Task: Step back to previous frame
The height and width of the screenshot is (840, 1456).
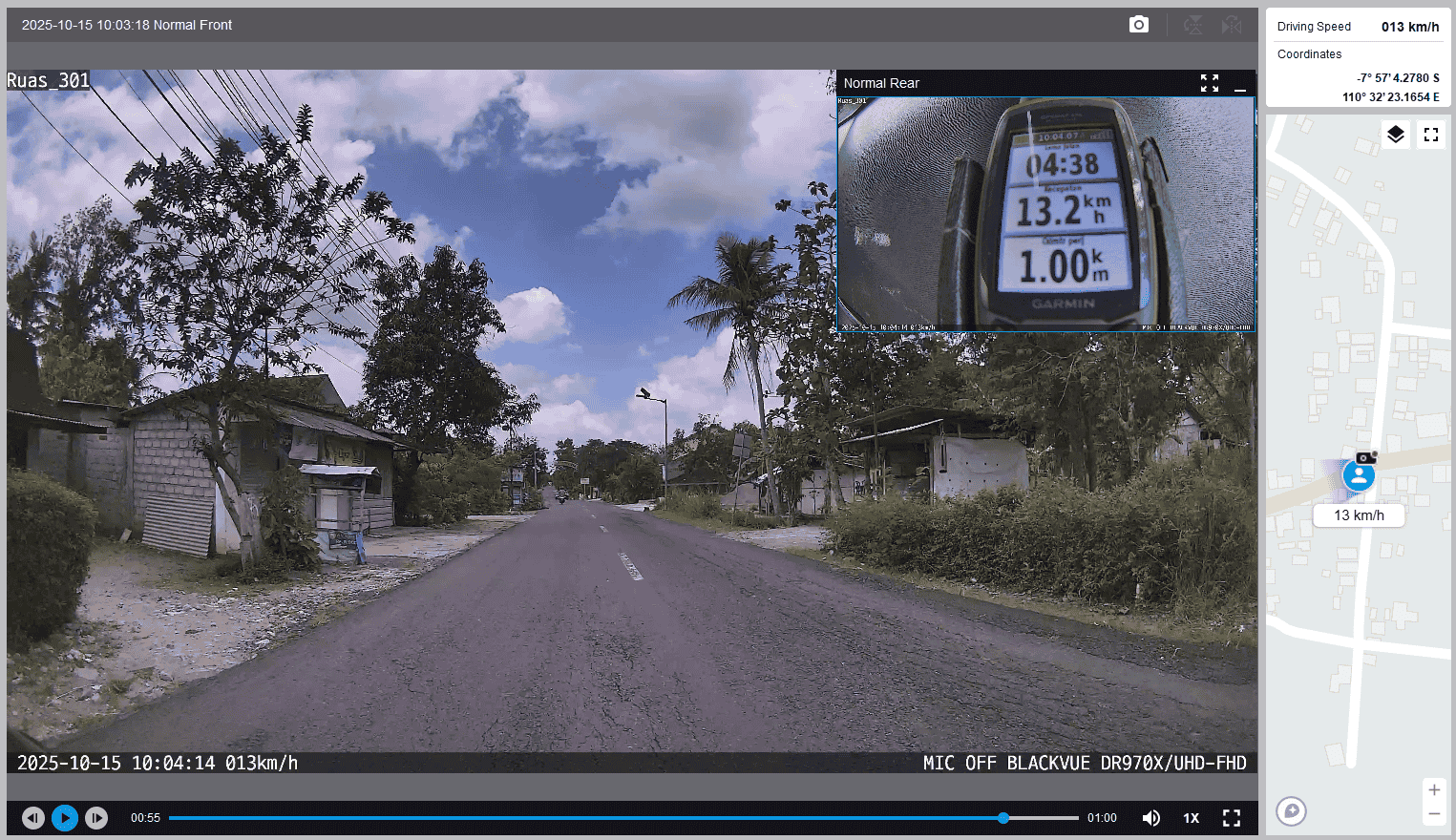Action: pos(33,818)
